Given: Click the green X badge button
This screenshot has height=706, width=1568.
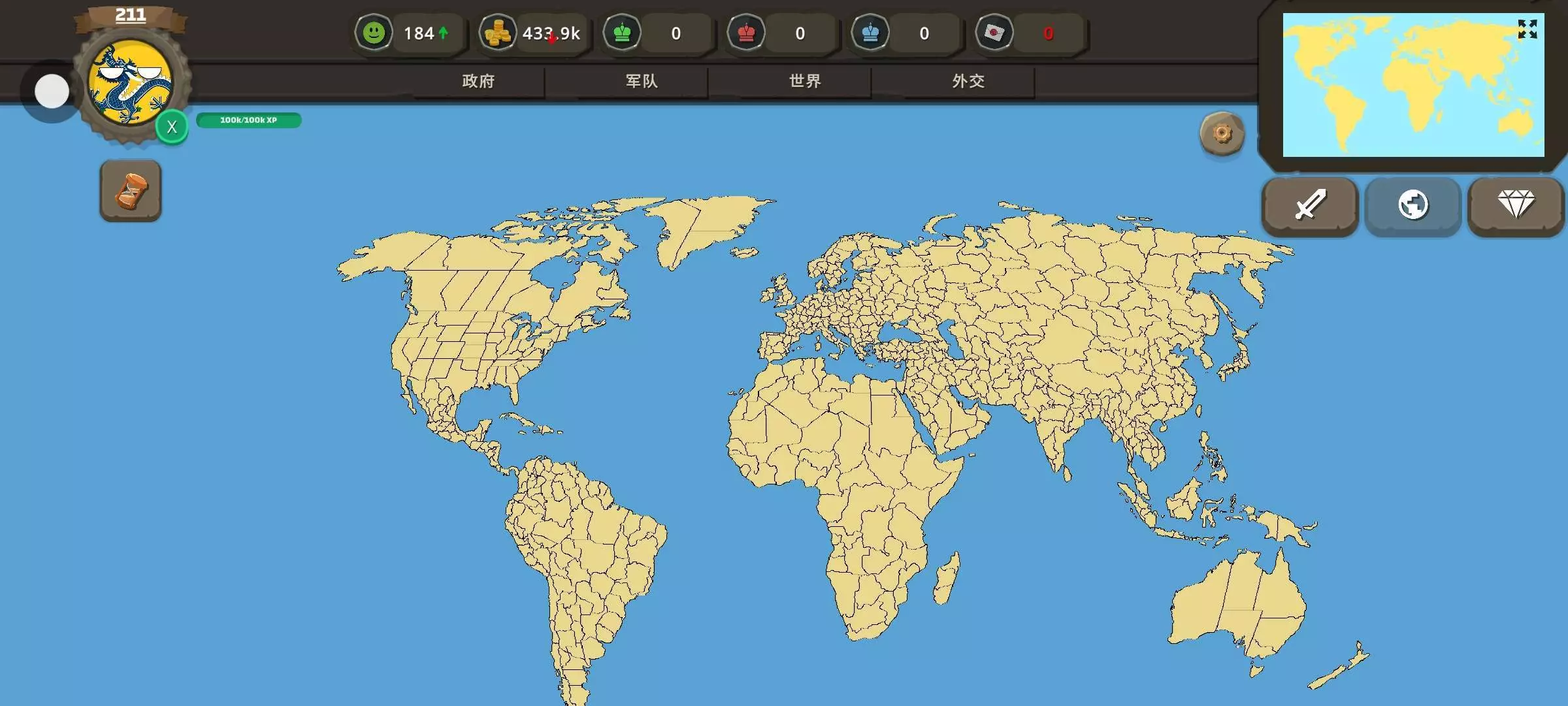Looking at the screenshot, I should pos(172,127).
